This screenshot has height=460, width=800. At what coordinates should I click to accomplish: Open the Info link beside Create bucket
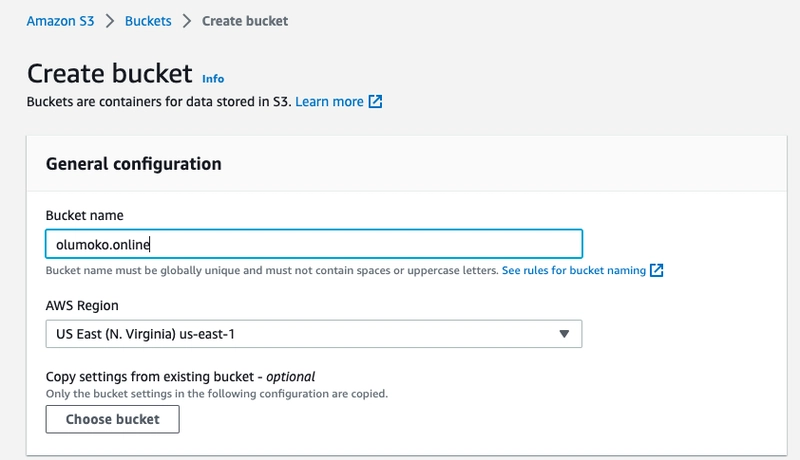(x=213, y=78)
